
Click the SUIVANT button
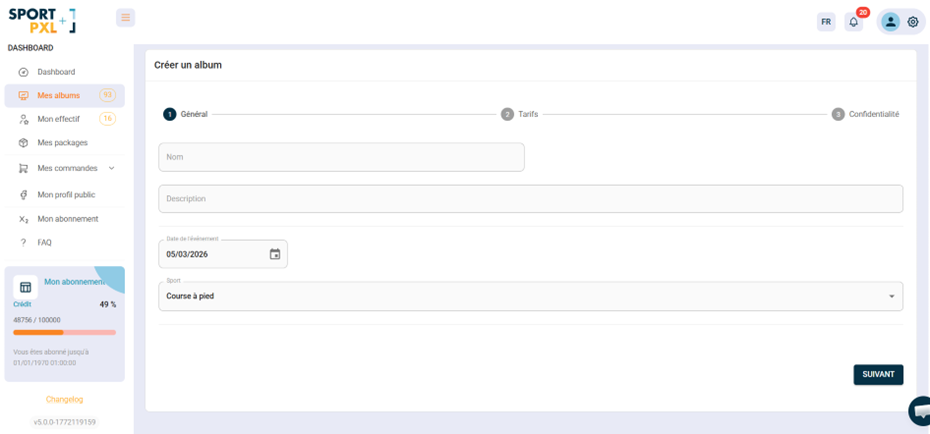pyautogui.click(x=878, y=374)
